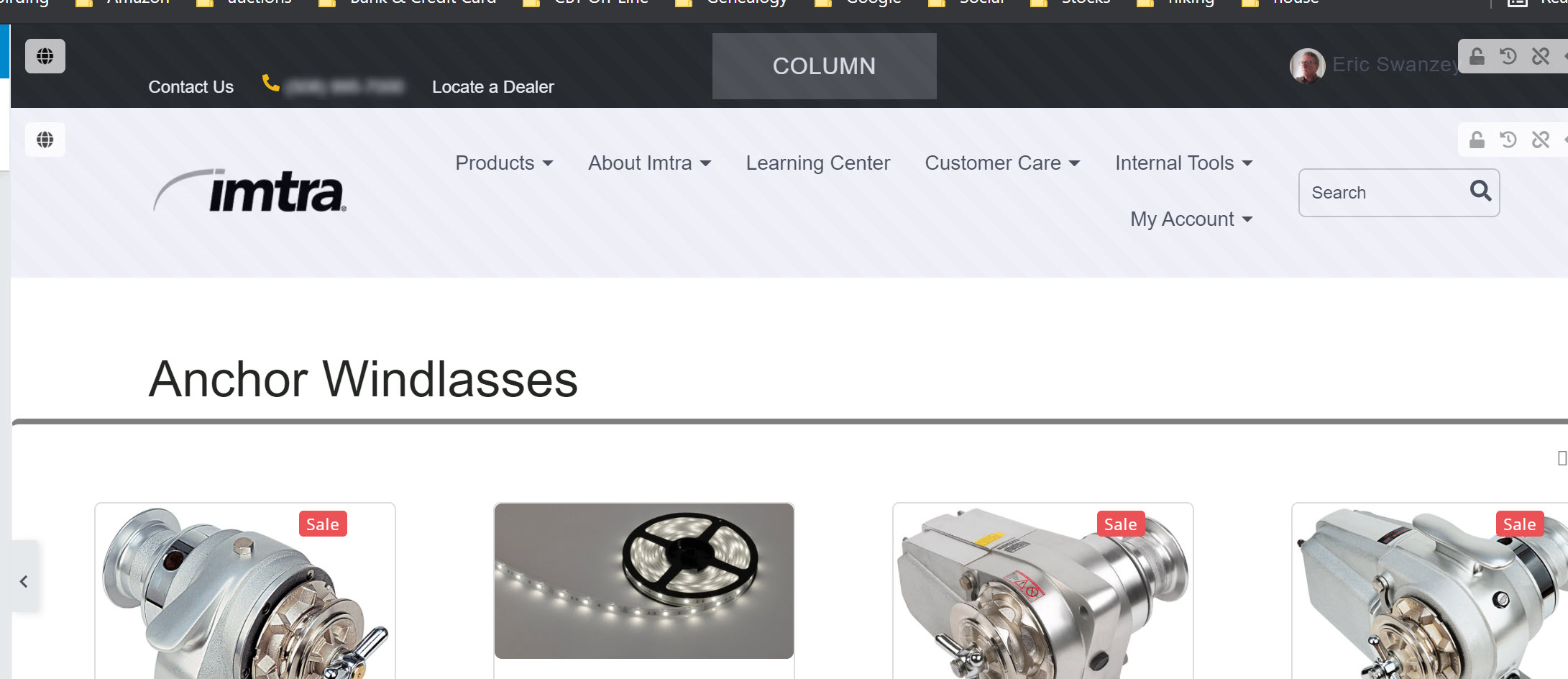Open the history clock icon in dark header
1568x679 pixels.
1508,56
